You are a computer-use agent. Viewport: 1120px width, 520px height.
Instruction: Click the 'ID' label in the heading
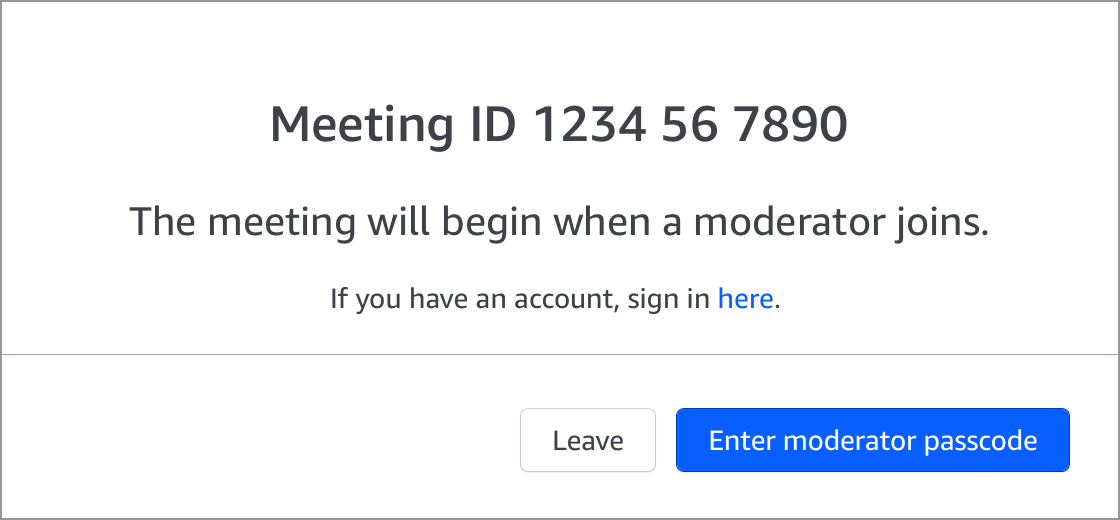pos(492,125)
